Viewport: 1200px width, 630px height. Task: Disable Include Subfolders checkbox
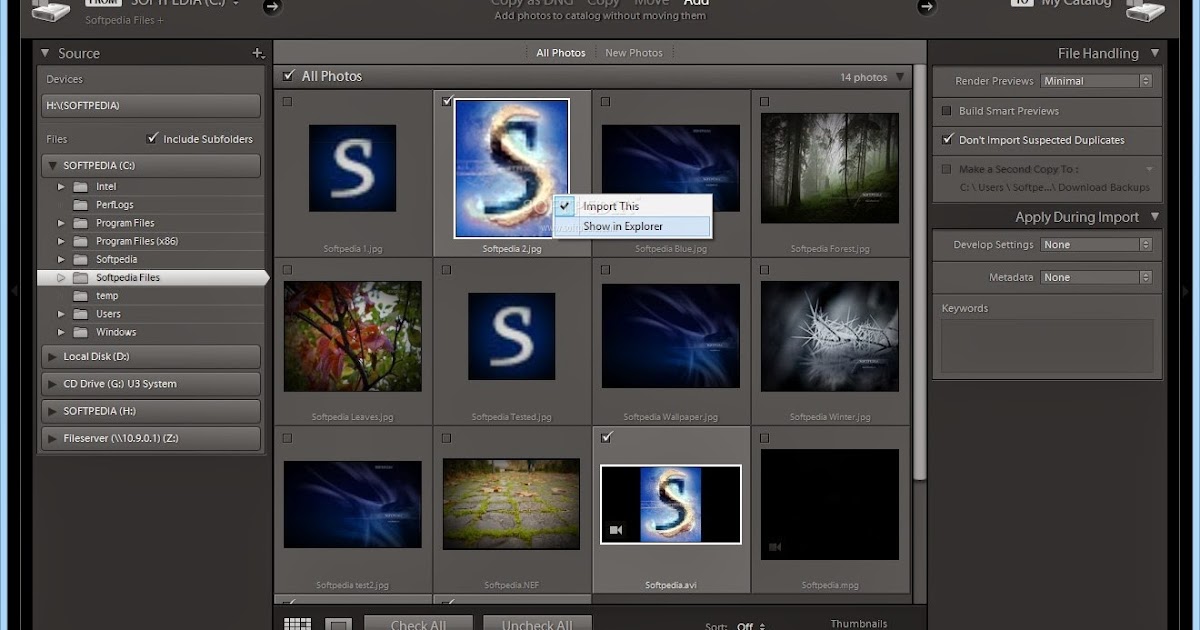pyautogui.click(x=152, y=138)
